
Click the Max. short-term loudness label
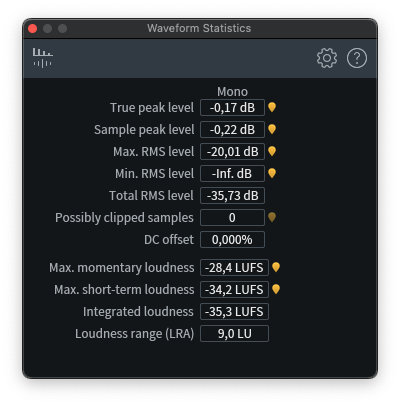[x=124, y=290]
